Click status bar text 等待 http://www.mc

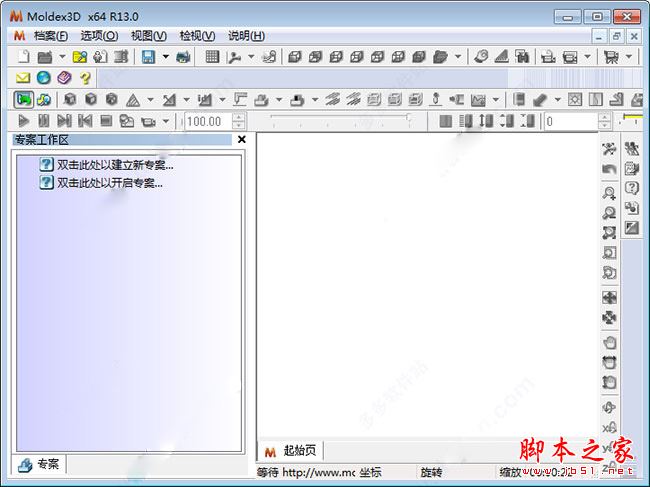[306, 472]
